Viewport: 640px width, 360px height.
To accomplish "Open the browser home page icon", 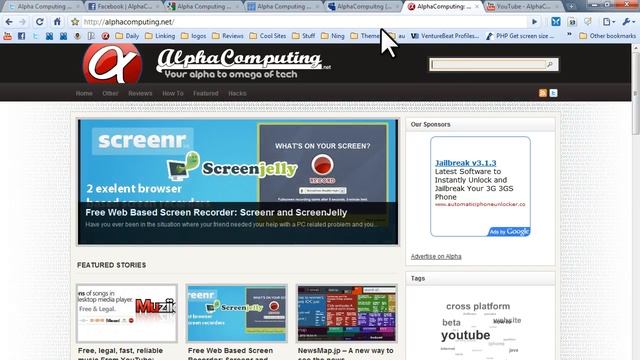I will (x=57, y=22).
